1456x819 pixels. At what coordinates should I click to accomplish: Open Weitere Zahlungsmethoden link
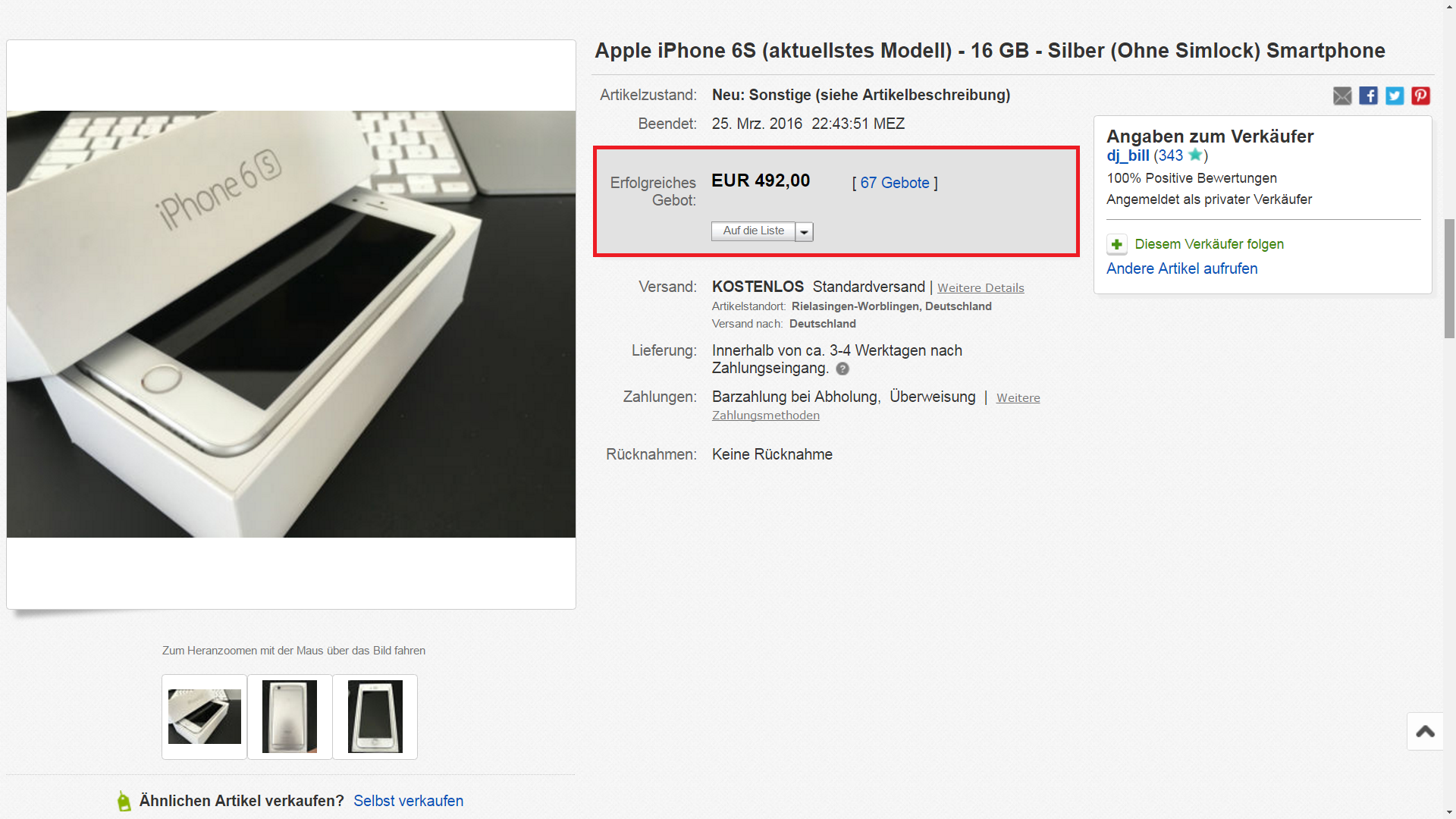(876, 406)
